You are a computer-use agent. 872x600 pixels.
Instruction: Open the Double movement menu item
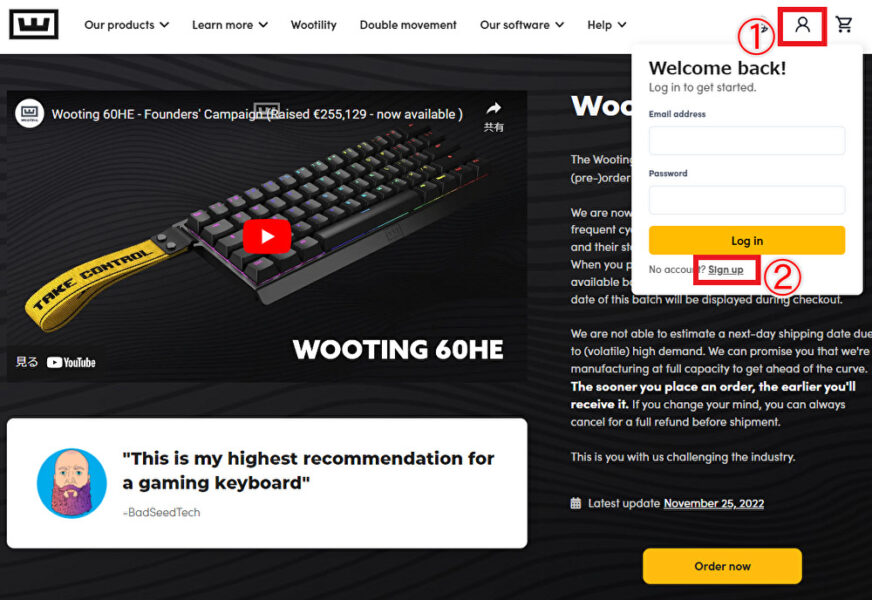(x=408, y=25)
